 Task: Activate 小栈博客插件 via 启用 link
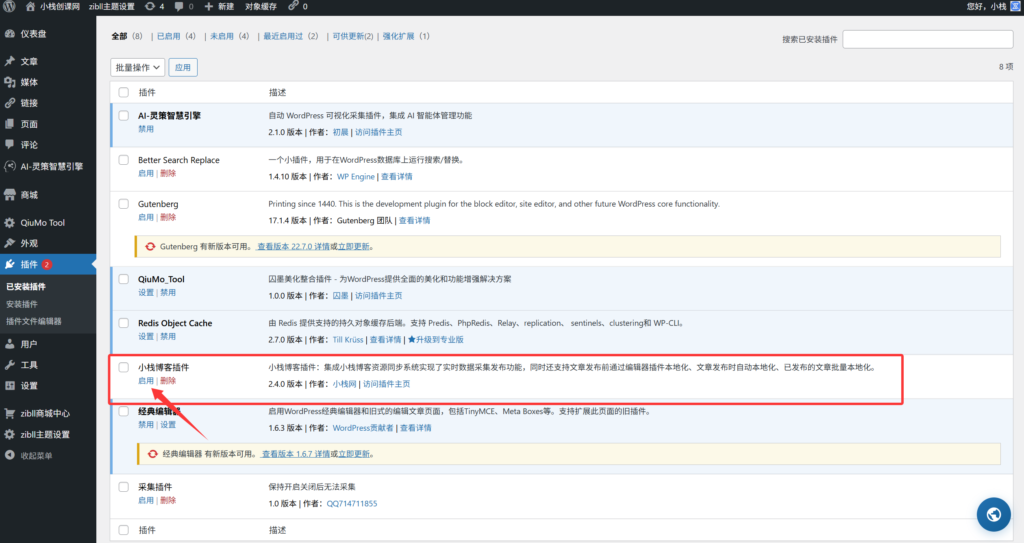(x=146, y=381)
